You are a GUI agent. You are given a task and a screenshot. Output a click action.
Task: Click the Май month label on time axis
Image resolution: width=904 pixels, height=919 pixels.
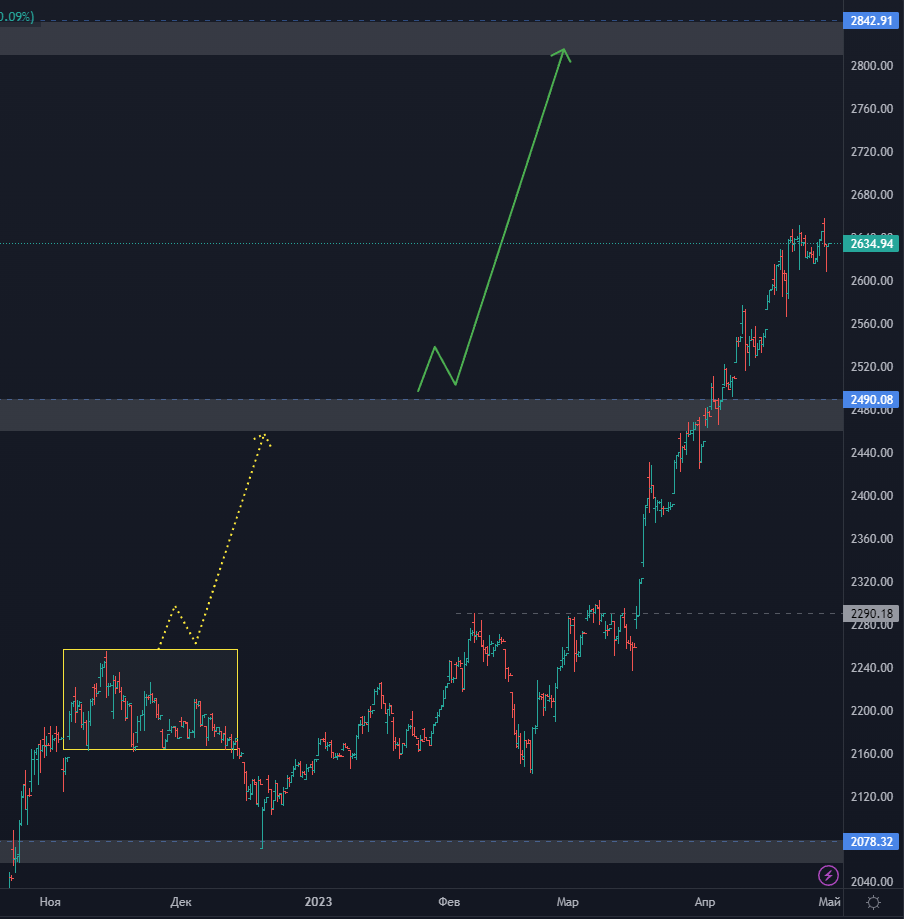[830, 902]
